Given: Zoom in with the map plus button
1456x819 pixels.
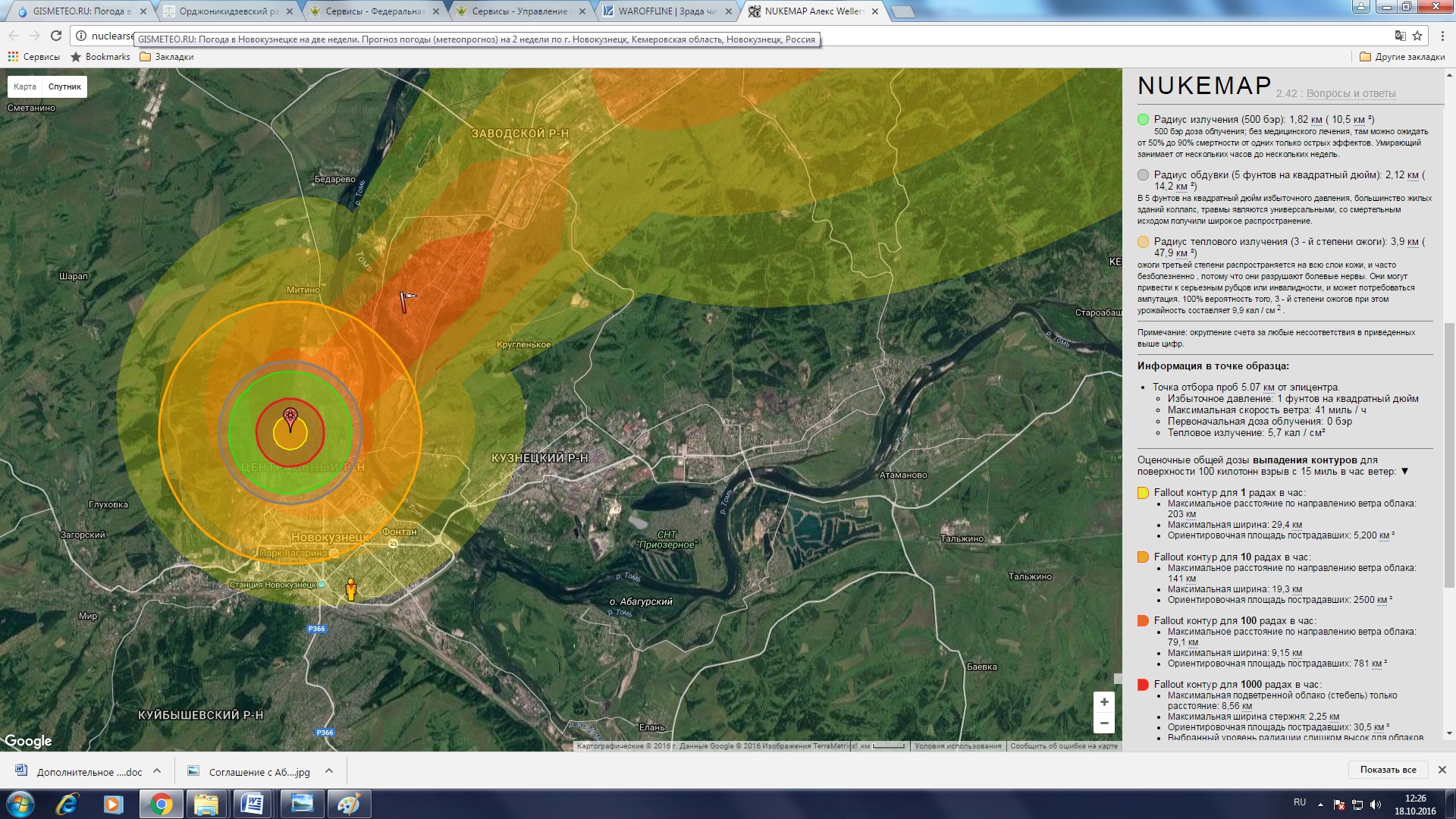Looking at the screenshot, I should (x=1104, y=702).
